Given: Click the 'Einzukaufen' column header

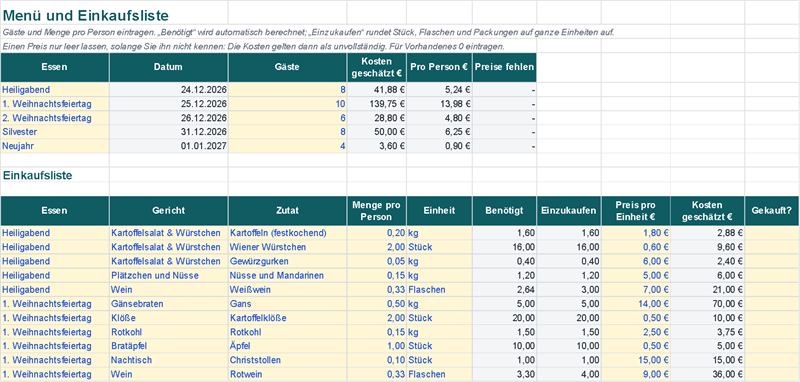Looking at the screenshot, I should (x=569, y=211).
